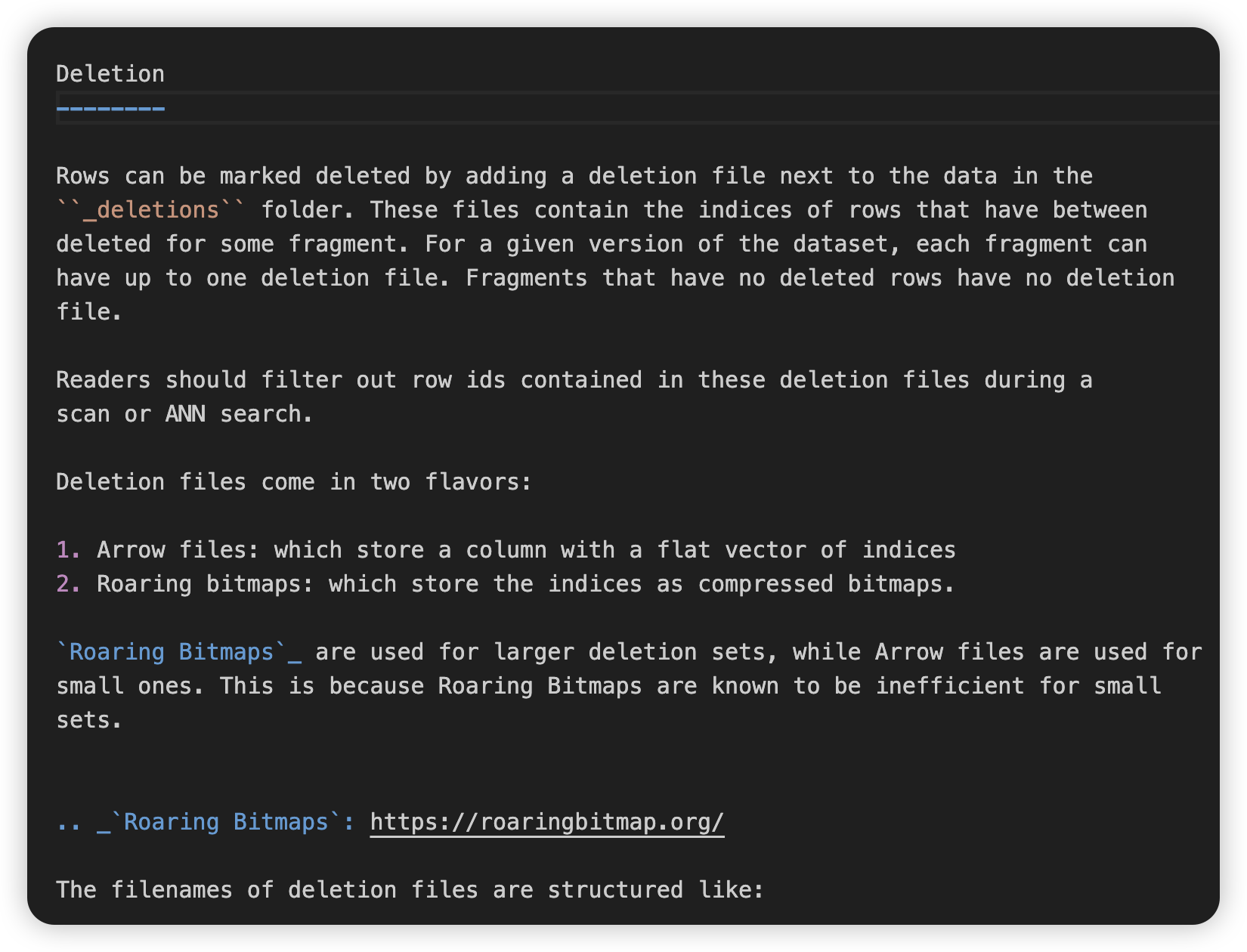Click the Deletion section heading
The height and width of the screenshot is (952, 1247).
click(x=110, y=74)
